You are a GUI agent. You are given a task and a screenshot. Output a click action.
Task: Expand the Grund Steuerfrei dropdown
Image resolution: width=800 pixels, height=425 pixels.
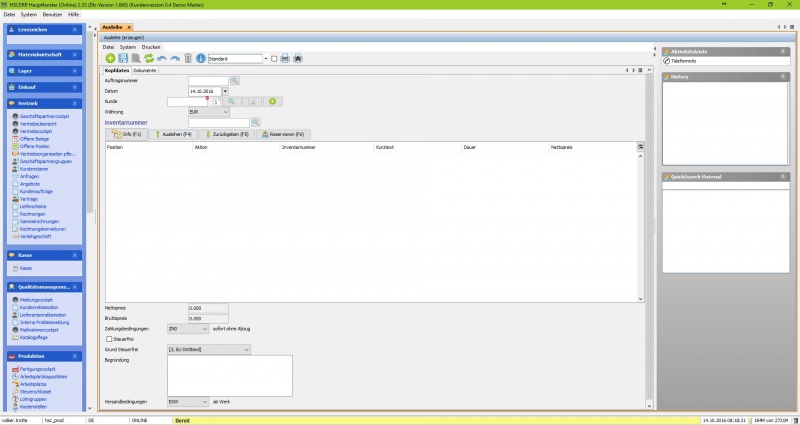pyautogui.click(x=246, y=349)
